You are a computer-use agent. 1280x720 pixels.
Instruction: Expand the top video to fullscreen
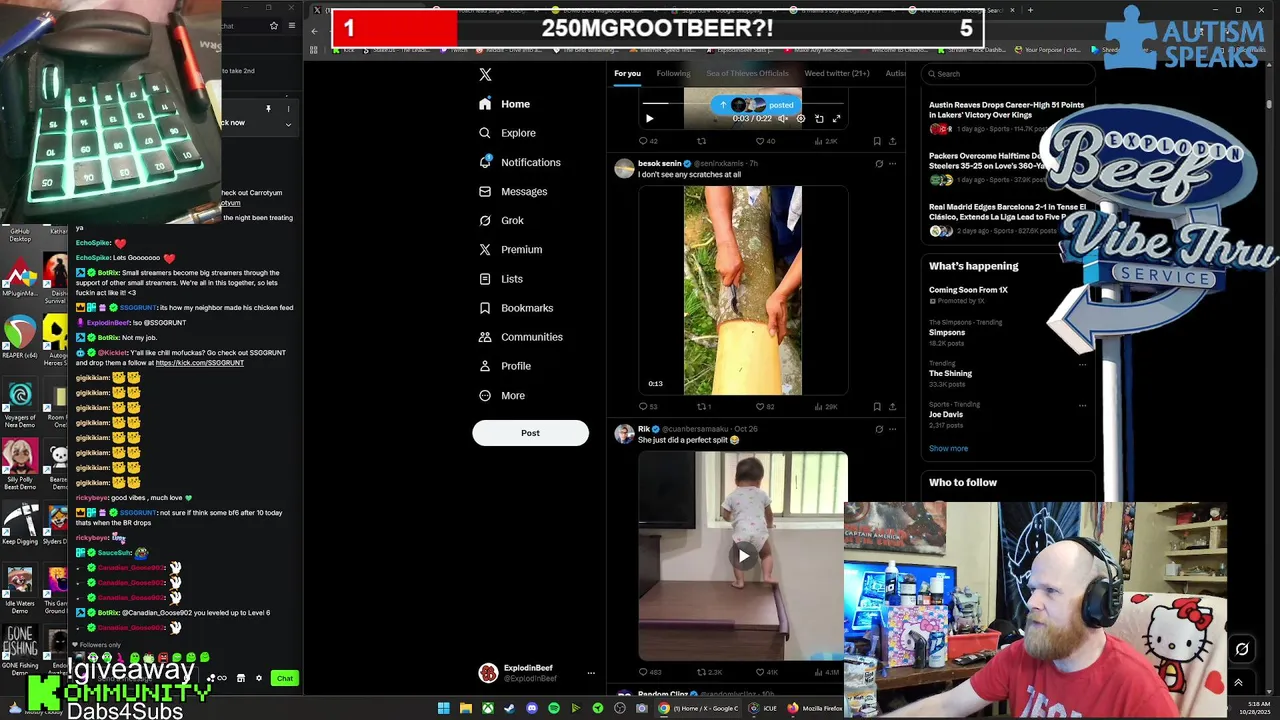[837, 119]
